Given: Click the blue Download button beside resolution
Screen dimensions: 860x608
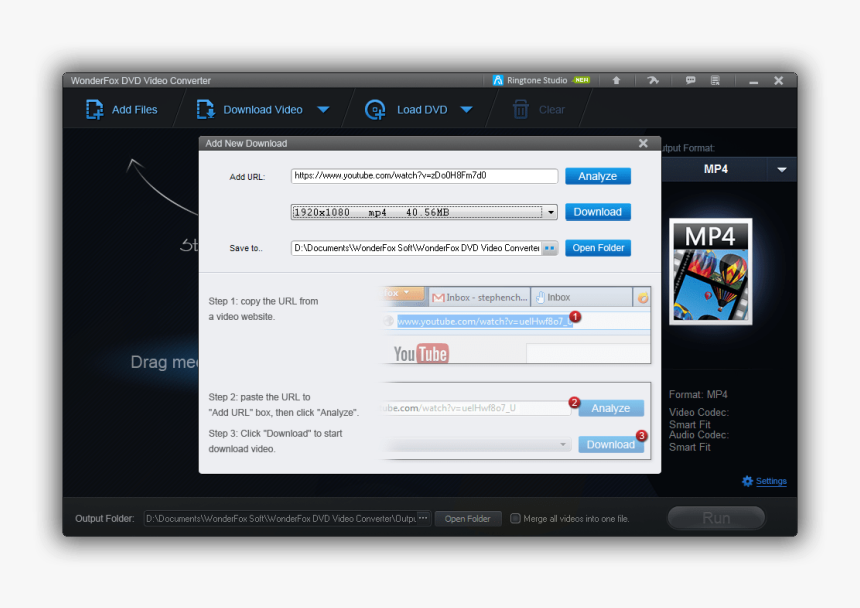Looking at the screenshot, I should [x=598, y=212].
